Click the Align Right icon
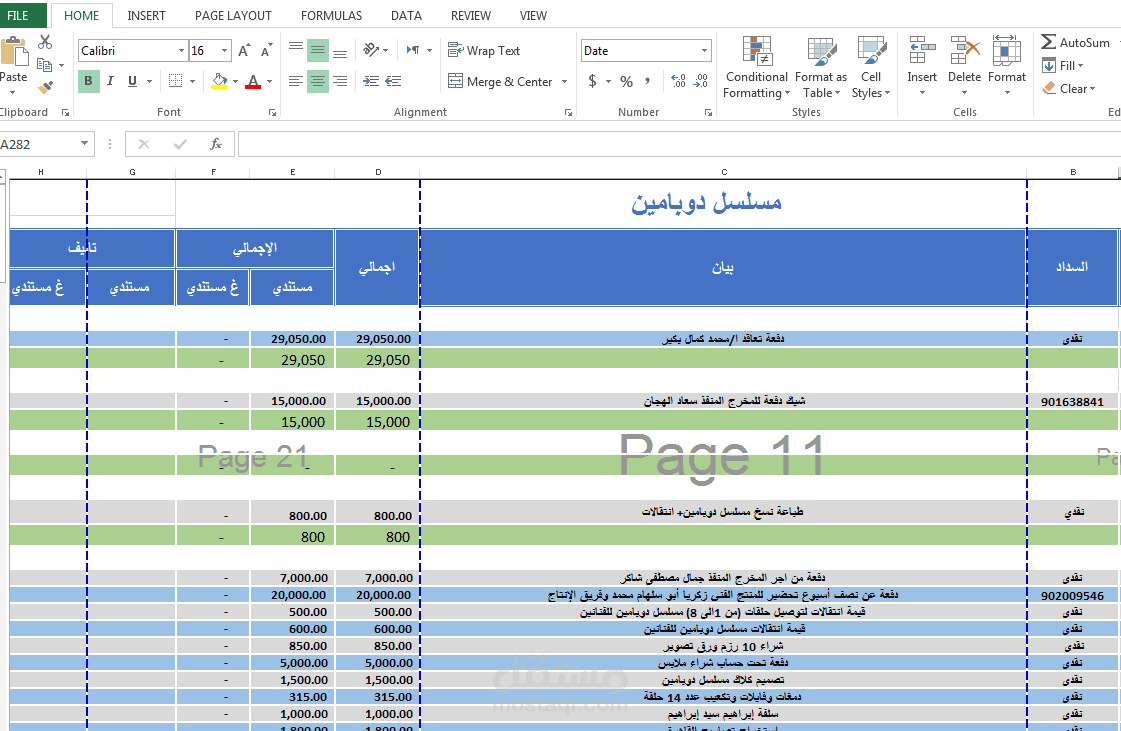This screenshot has height=731, width=1121. point(340,81)
